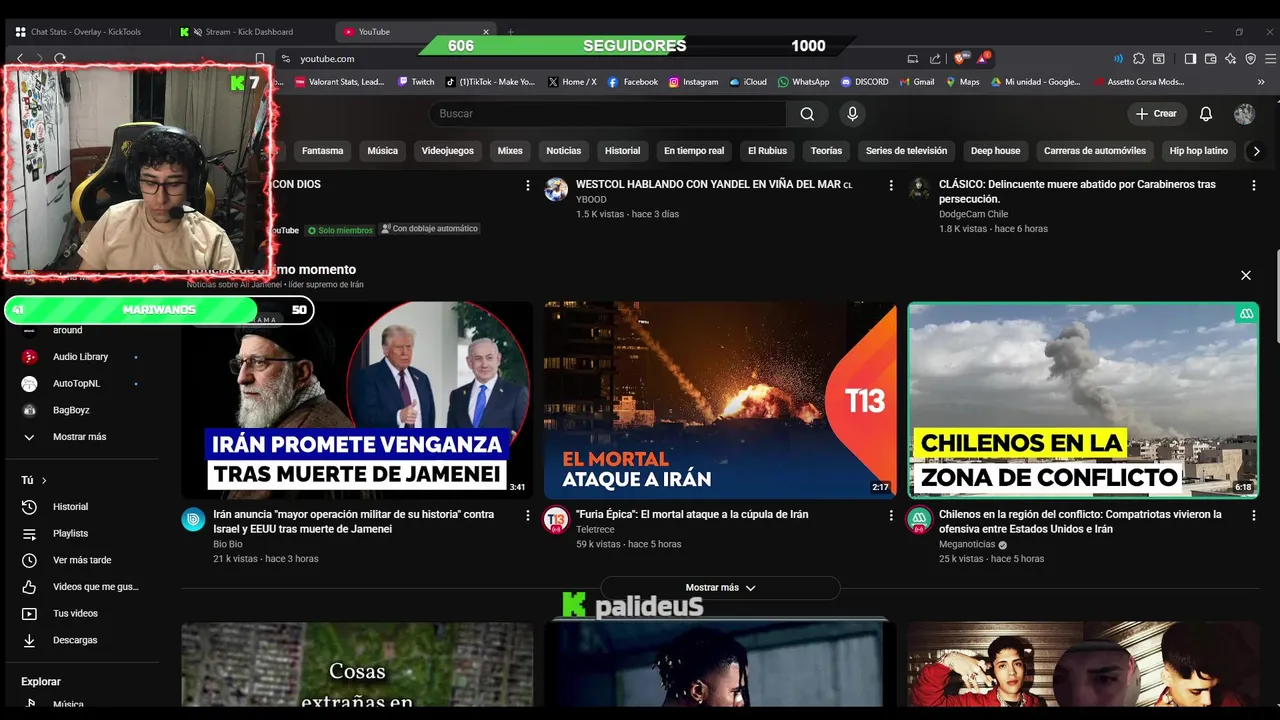
Task: Focus the YouTube Buscar search field
Action: click(x=608, y=114)
